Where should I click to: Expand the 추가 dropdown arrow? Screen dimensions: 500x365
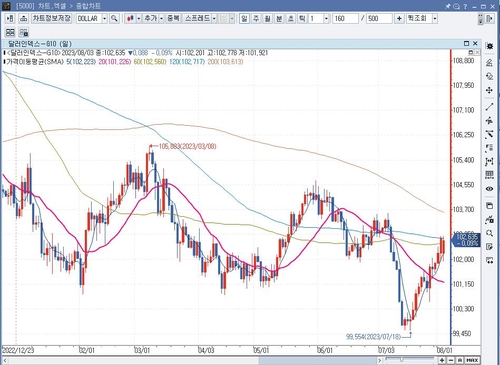pos(161,18)
